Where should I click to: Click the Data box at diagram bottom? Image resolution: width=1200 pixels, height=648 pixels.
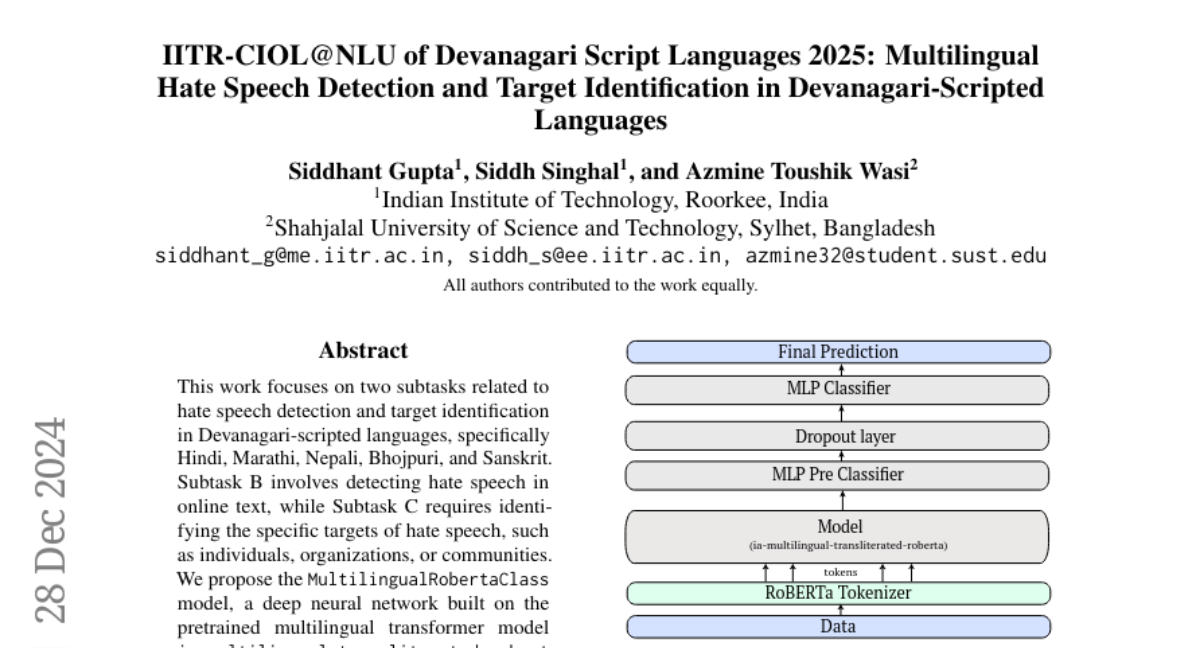point(838,627)
